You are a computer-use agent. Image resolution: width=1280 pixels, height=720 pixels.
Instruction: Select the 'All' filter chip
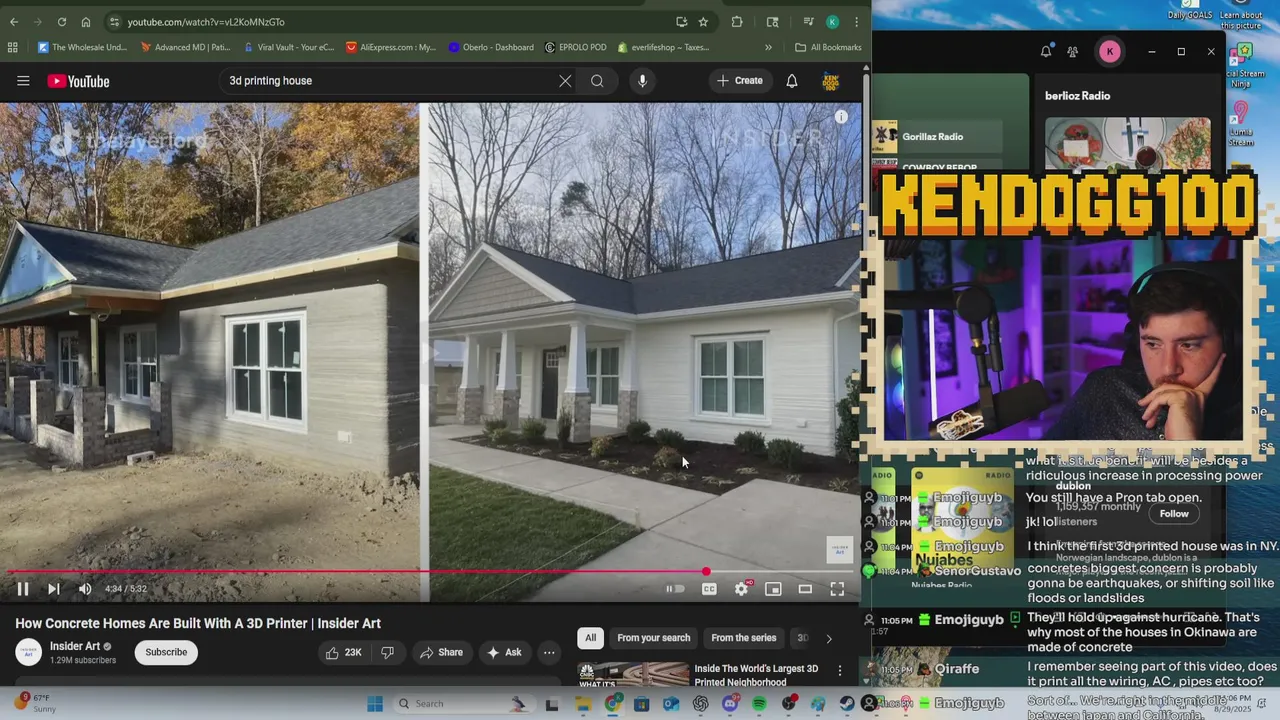(x=591, y=638)
